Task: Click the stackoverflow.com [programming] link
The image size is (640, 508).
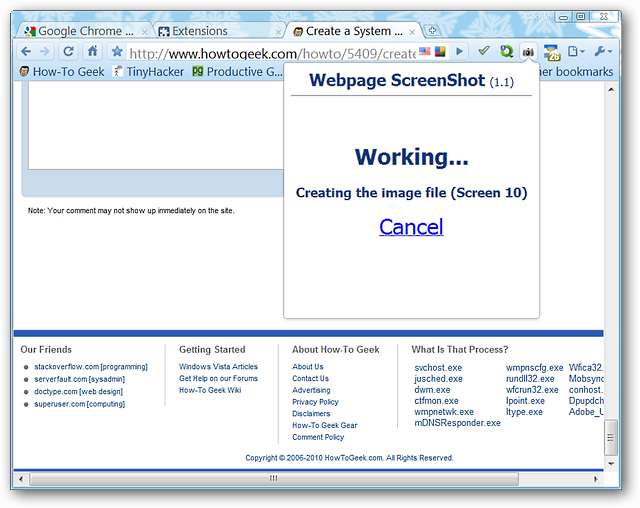Action: coord(91,367)
